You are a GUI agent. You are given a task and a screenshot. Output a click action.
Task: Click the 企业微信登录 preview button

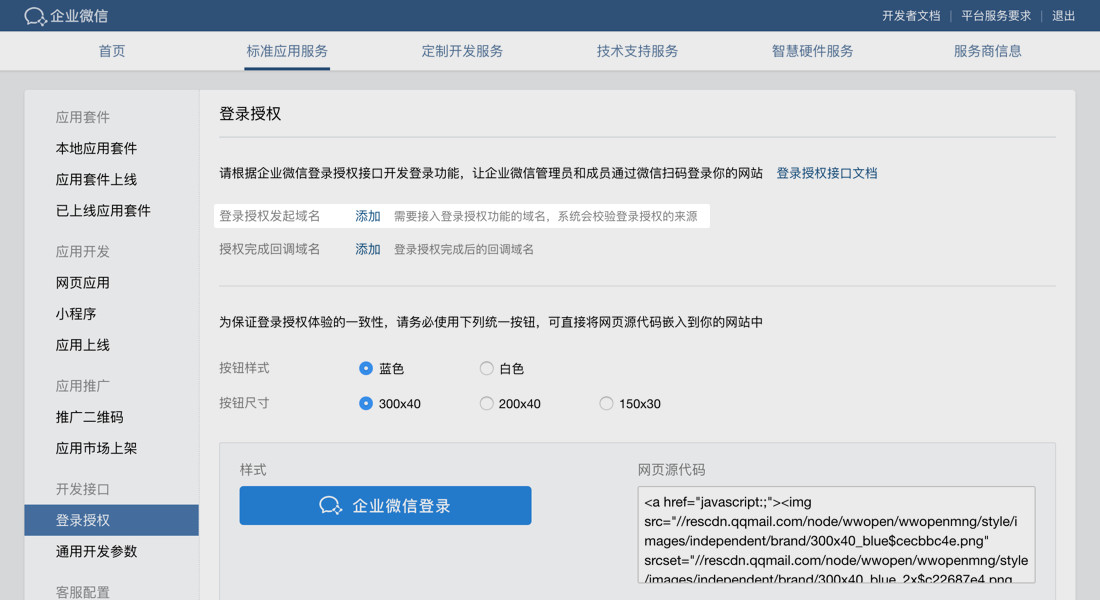[385, 505]
